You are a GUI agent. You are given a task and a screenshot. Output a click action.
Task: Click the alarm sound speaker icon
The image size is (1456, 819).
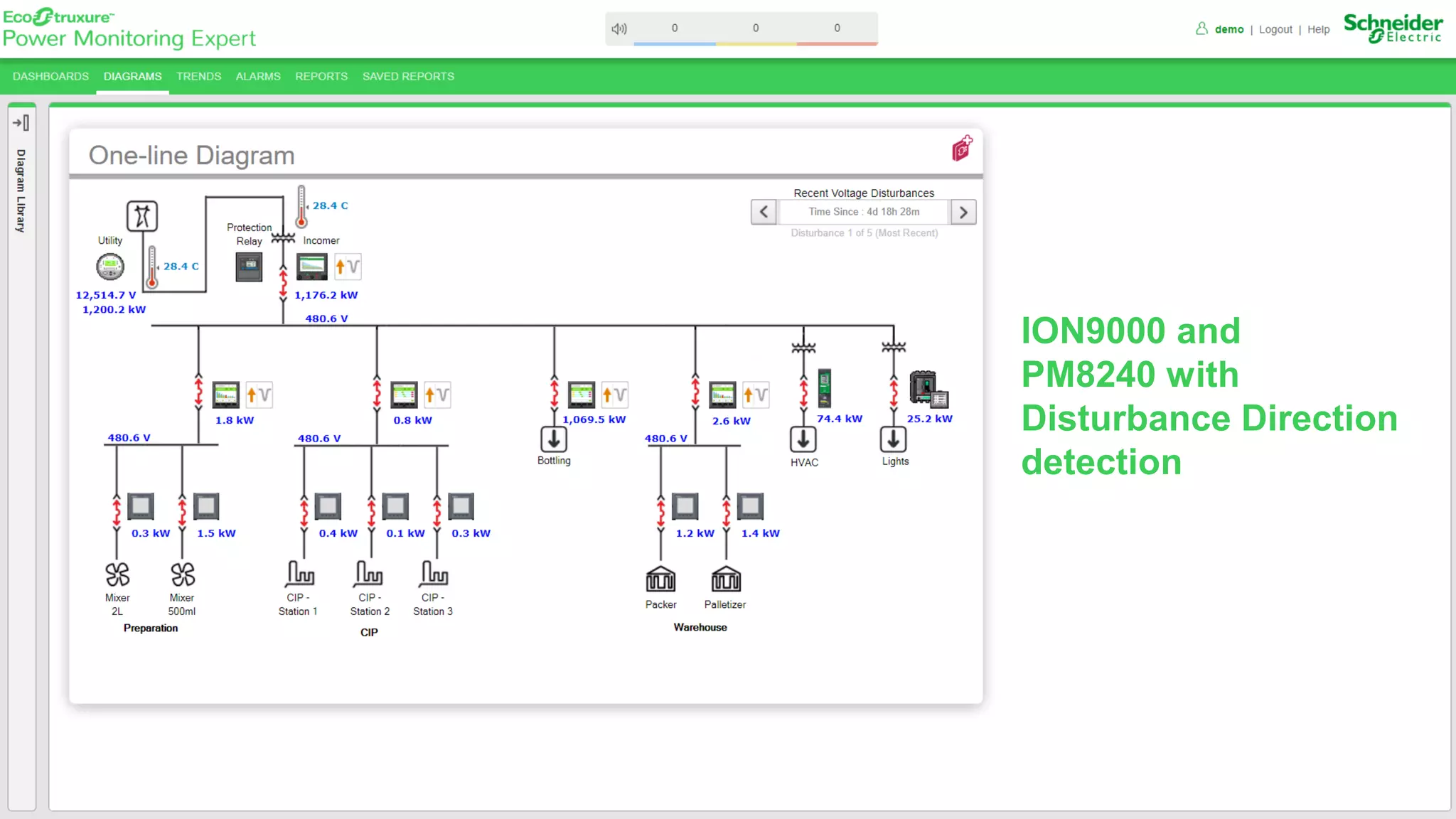tap(619, 29)
